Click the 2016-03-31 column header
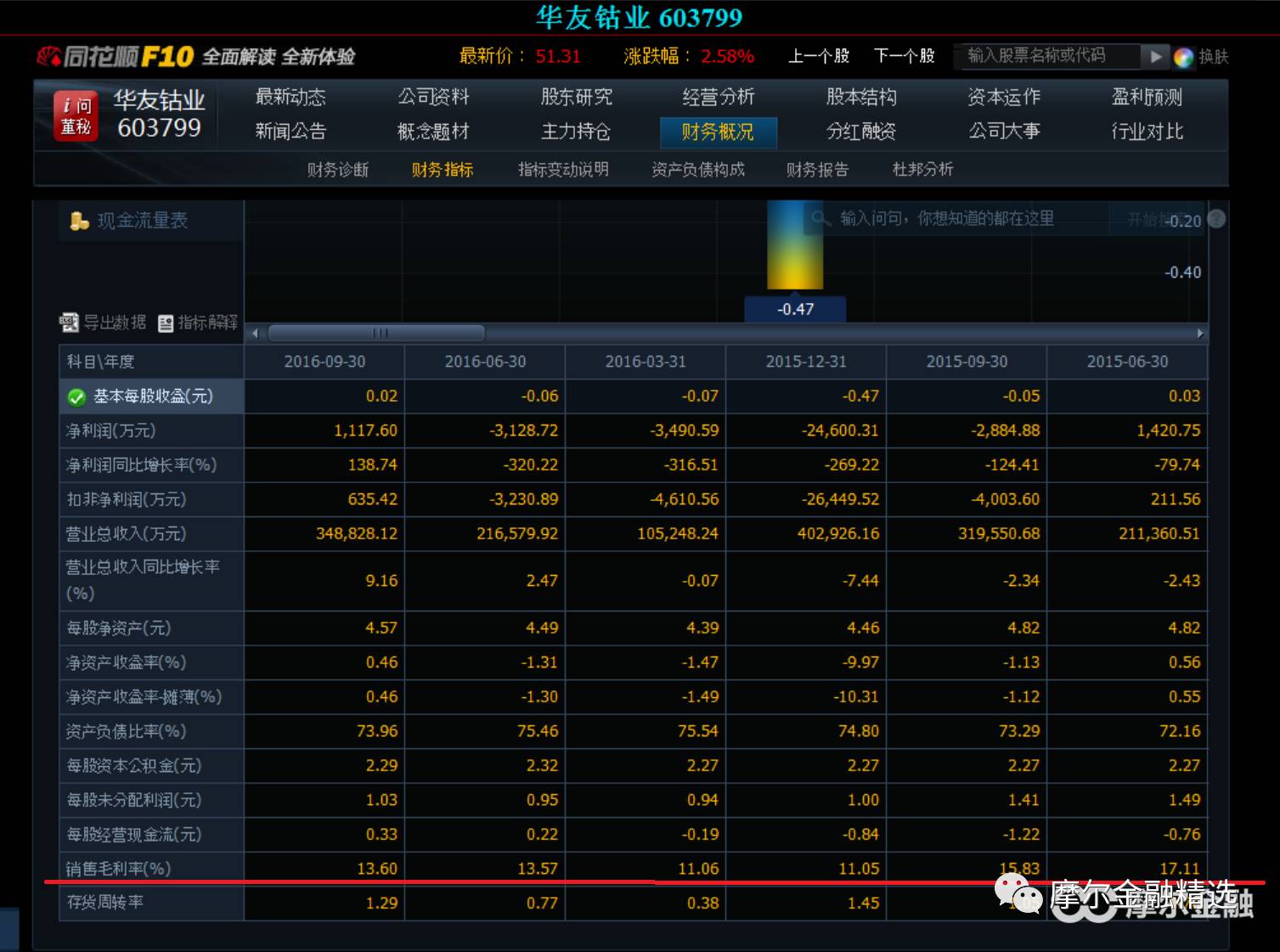Image resolution: width=1280 pixels, height=952 pixels. pyautogui.click(x=646, y=362)
